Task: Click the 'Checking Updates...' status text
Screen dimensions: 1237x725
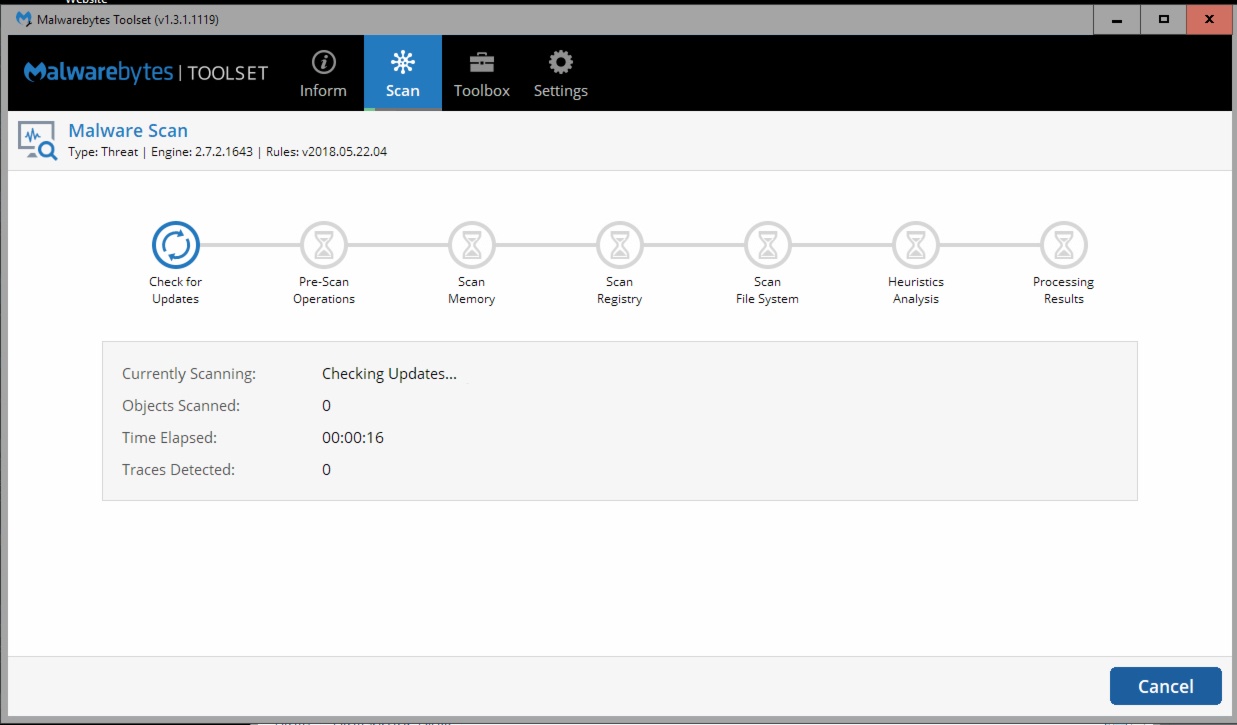Action: click(x=389, y=374)
